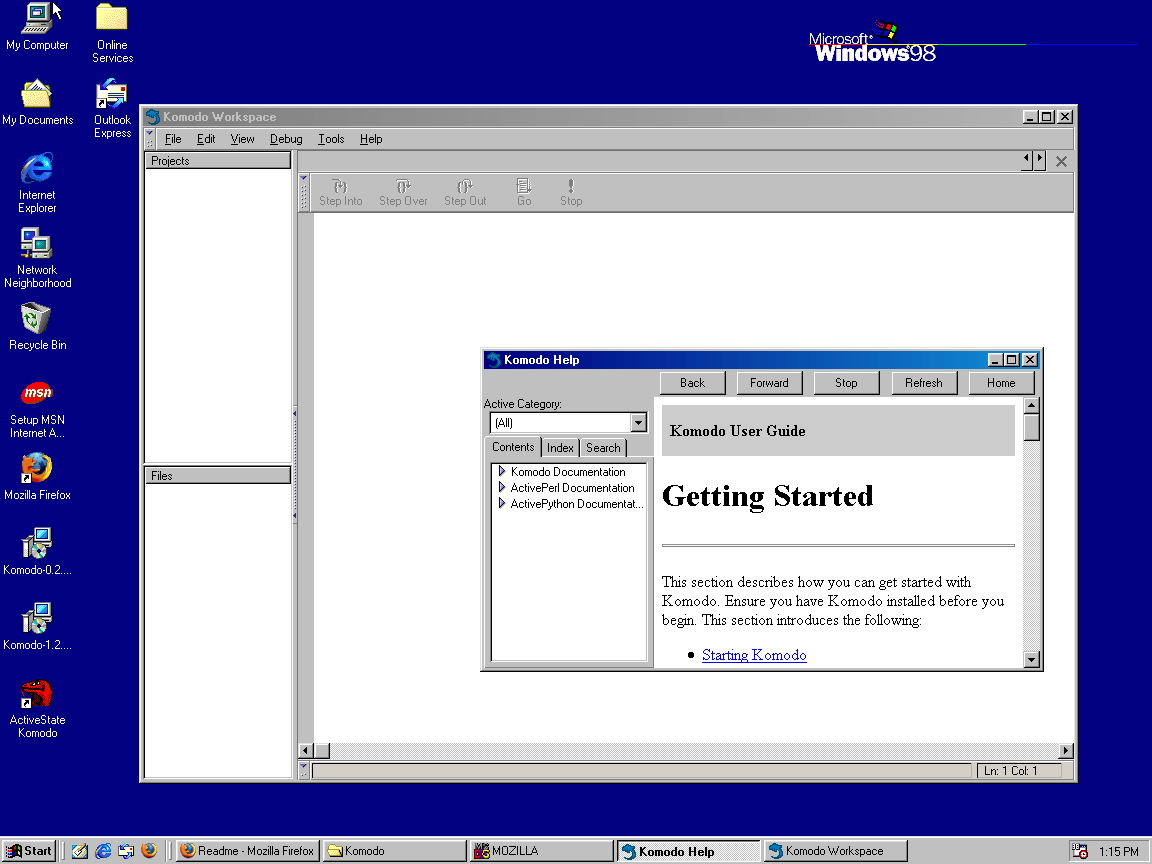
Task: Expand the Komodo Documentation tree node
Action: (x=502, y=471)
